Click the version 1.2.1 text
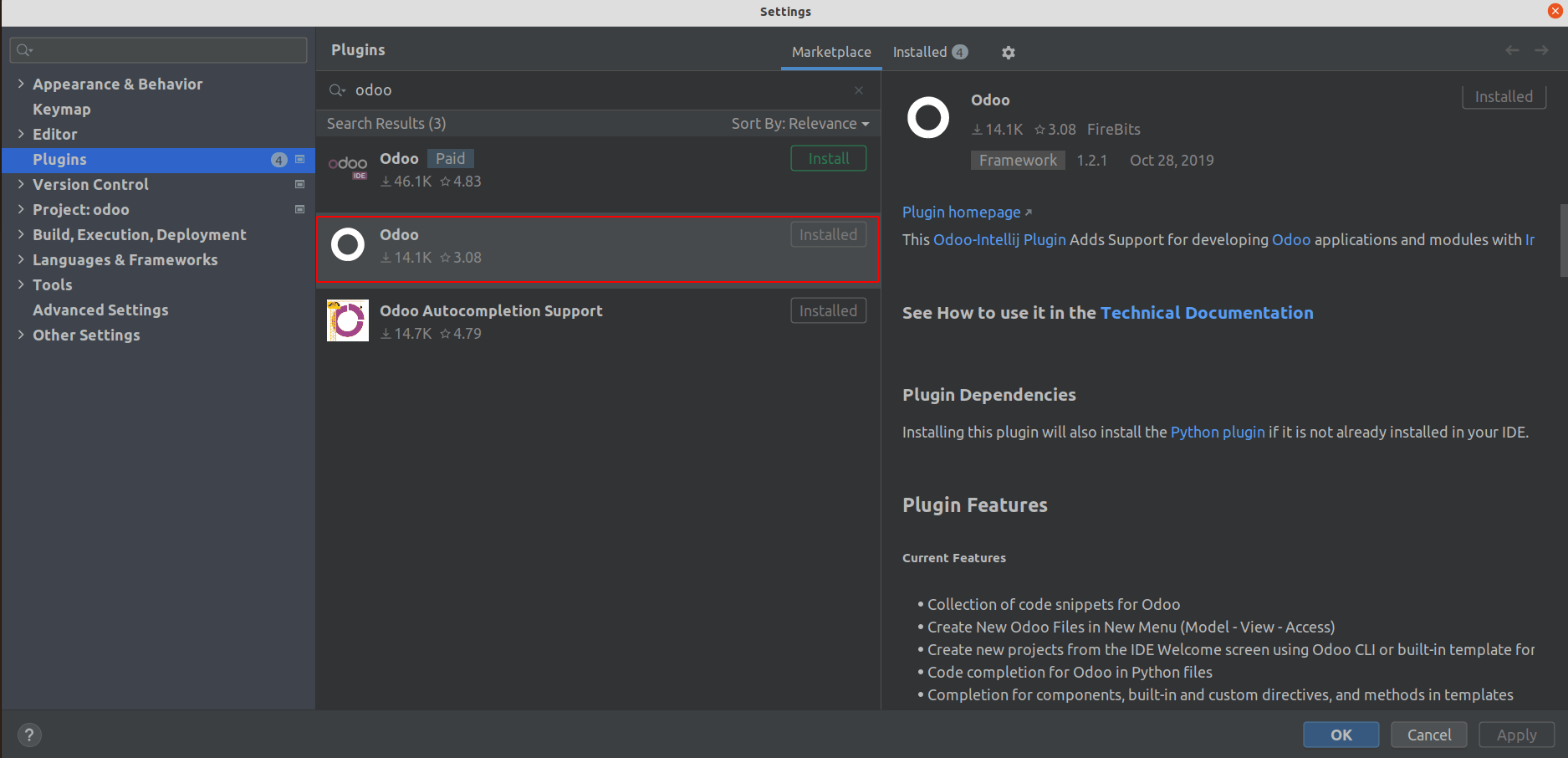The image size is (1568, 758). point(1091,161)
